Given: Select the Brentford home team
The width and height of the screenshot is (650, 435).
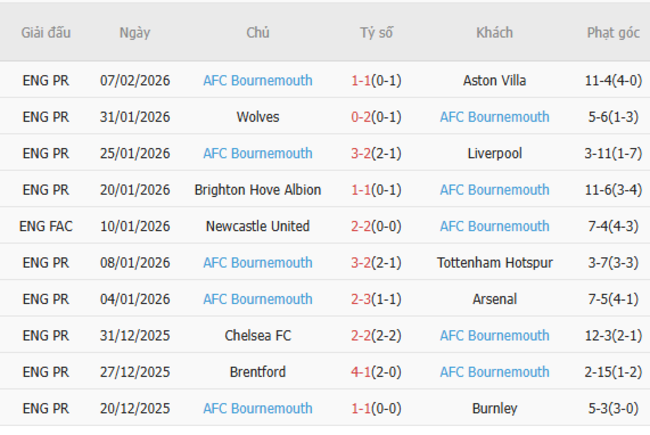Looking at the screenshot, I should point(258,372).
